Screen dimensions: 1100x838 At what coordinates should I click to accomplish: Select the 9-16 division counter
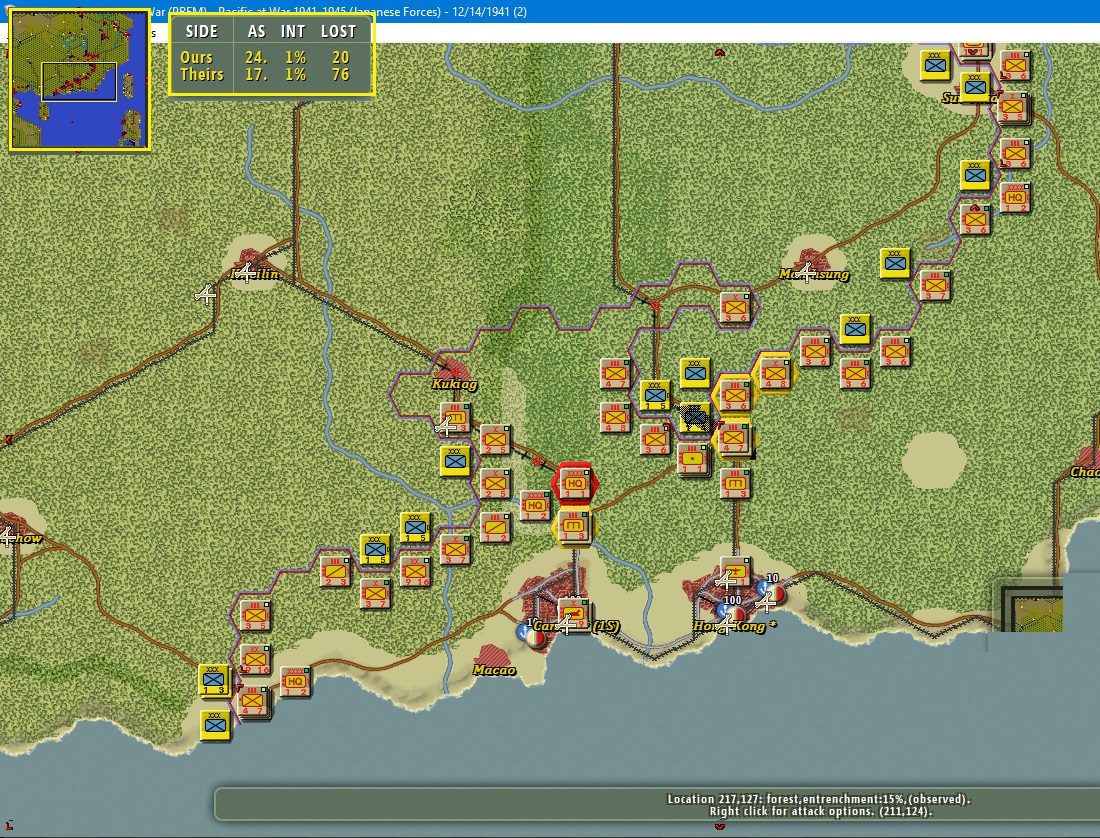point(415,569)
